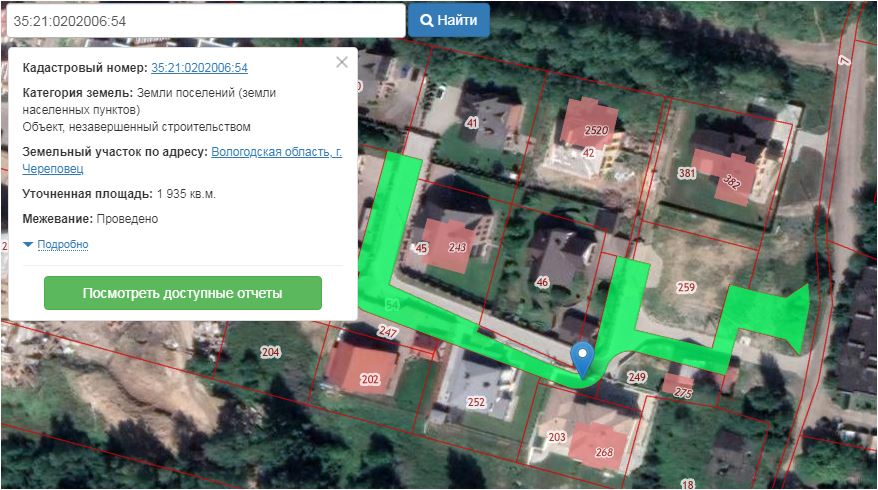Select parcel labeled 252 on map

pos(476,402)
